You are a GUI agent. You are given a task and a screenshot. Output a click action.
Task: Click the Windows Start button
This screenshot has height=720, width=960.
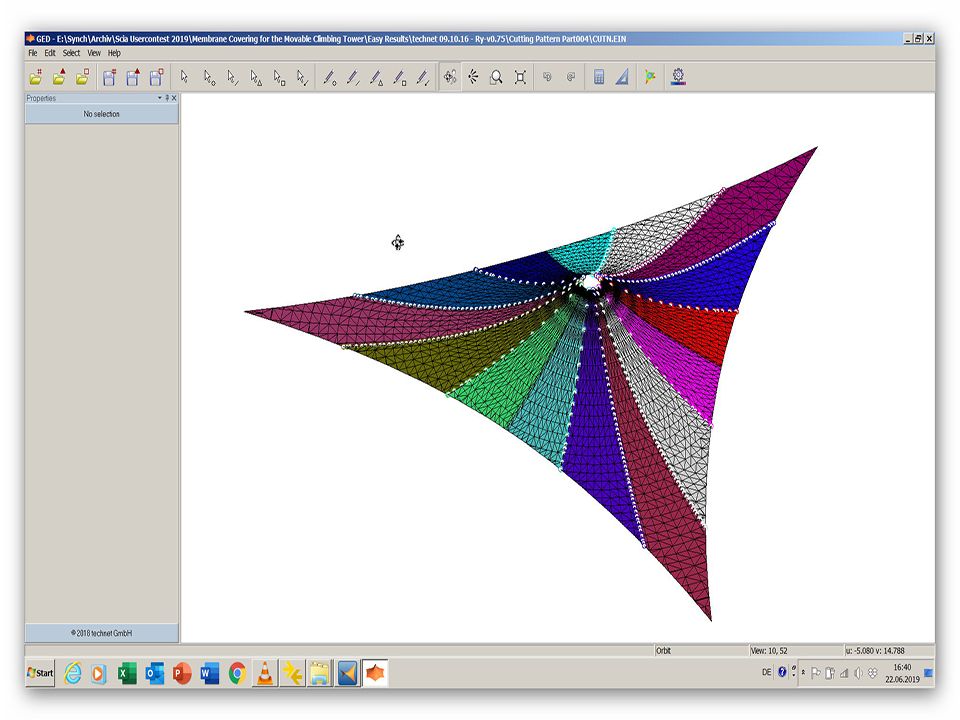(x=41, y=673)
